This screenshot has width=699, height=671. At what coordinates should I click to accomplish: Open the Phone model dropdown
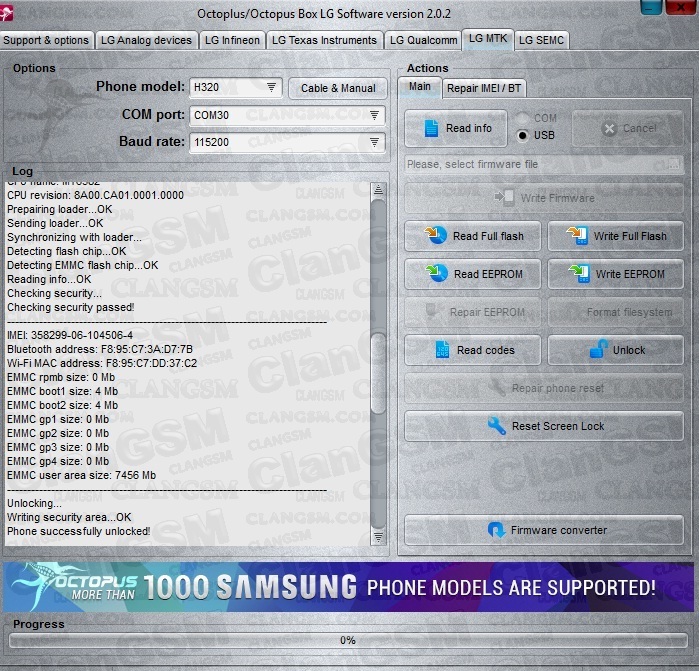point(271,87)
